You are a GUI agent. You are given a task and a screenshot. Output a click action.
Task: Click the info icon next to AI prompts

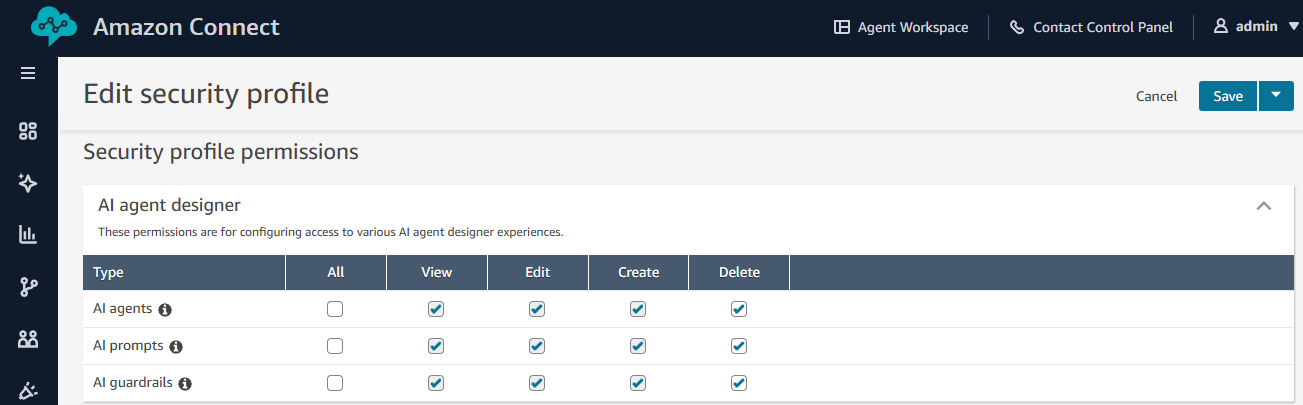pos(176,347)
